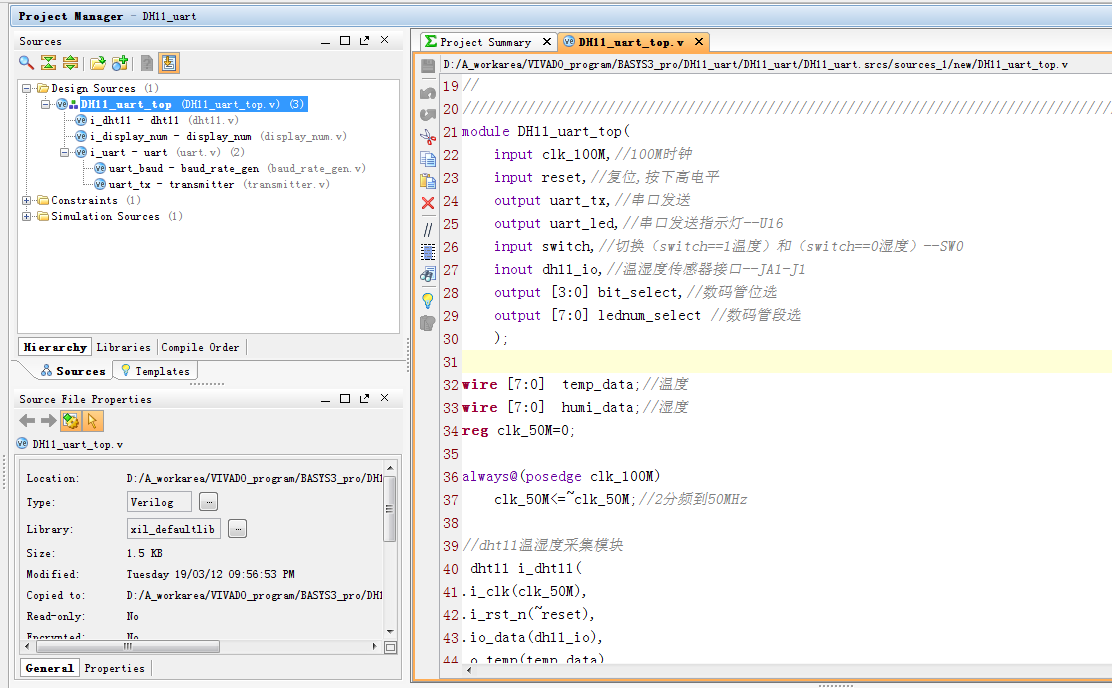The width and height of the screenshot is (1112, 688).
Task: Select the i_display_num source file
Action: 170,137
